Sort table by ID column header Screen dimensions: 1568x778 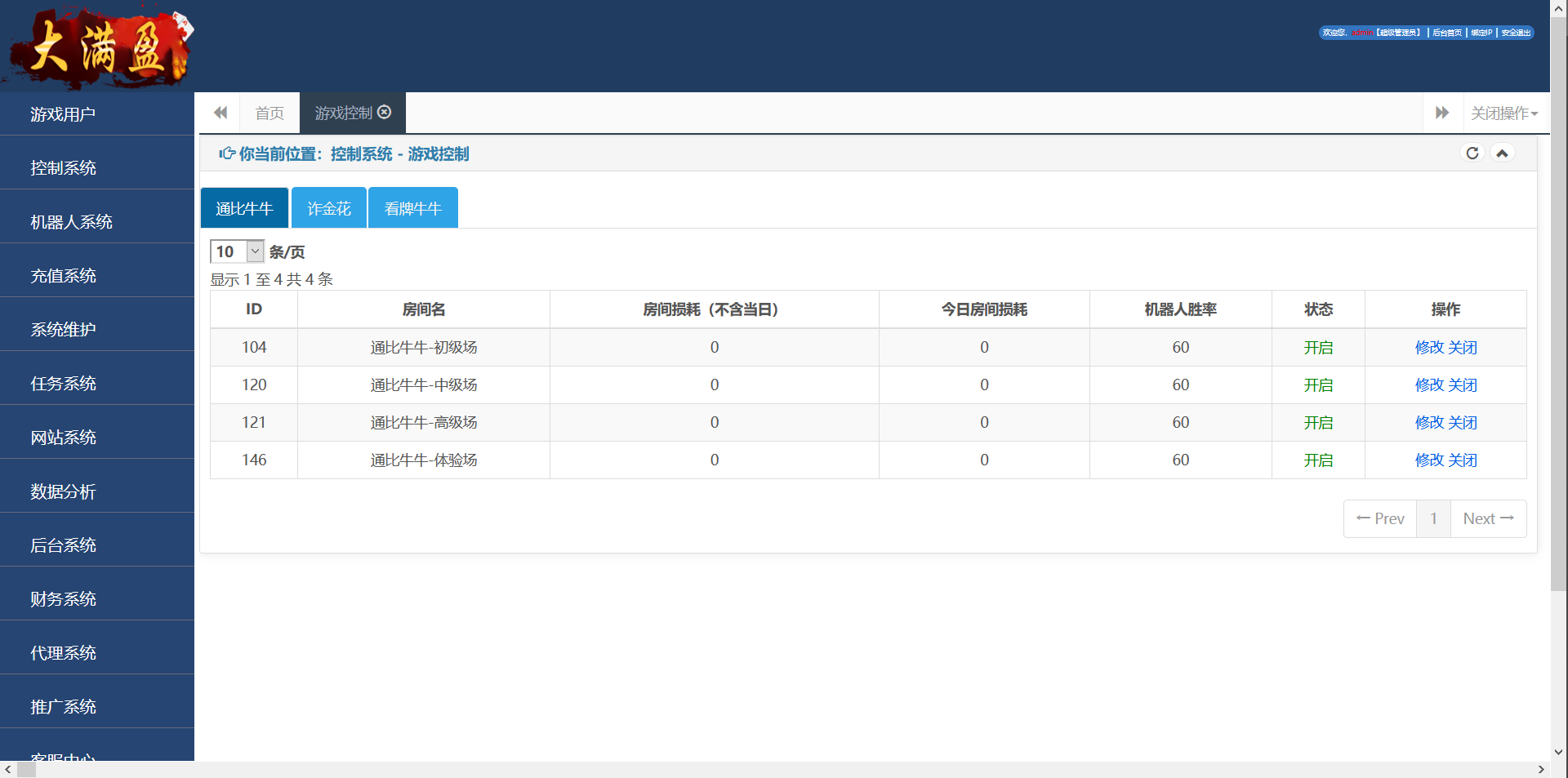[x=254, y=309]
